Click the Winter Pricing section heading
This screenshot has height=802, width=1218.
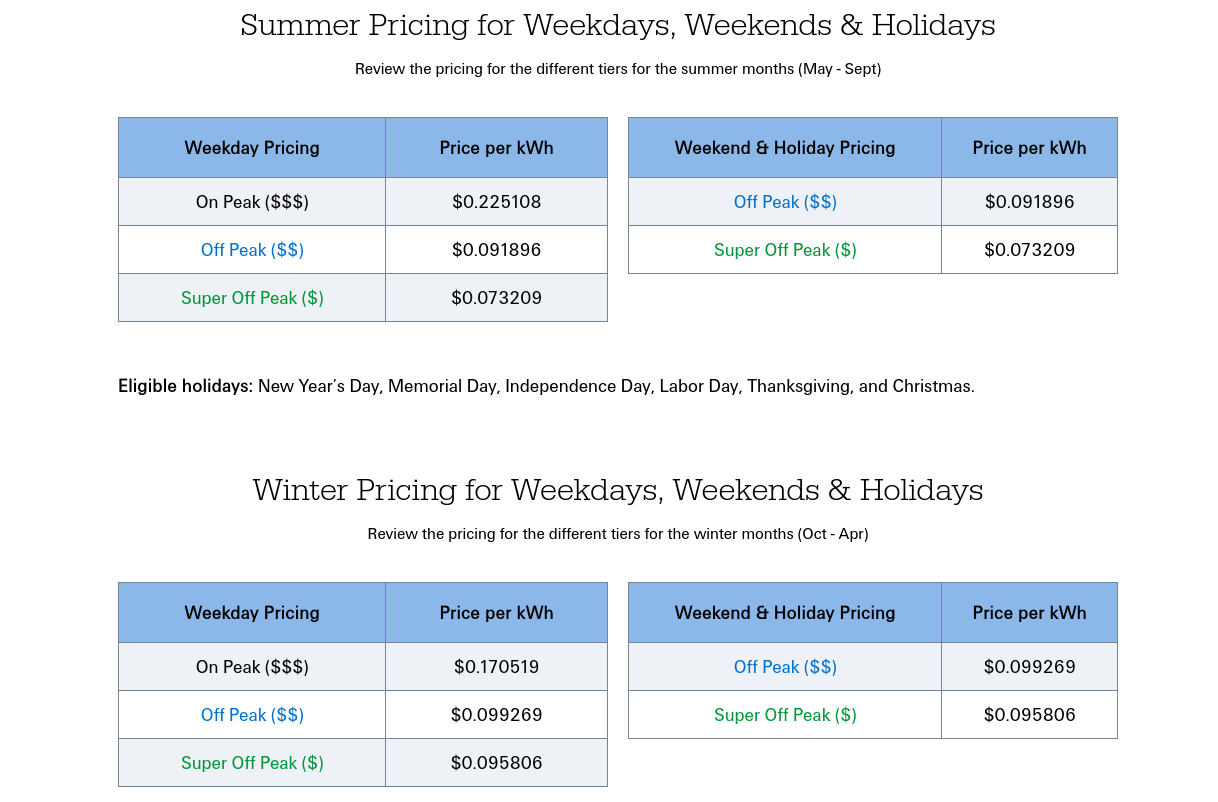pyautogui.click(x=617, y=489)
